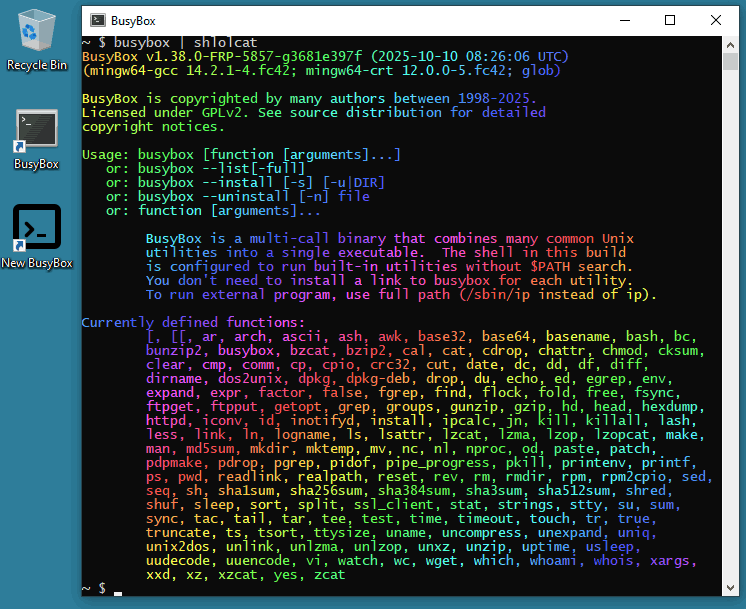The height and width of the screenshot is (609, 746).
Task: Select the BusyBox desktop shortcut icon
Action: (x=37, y=139)
